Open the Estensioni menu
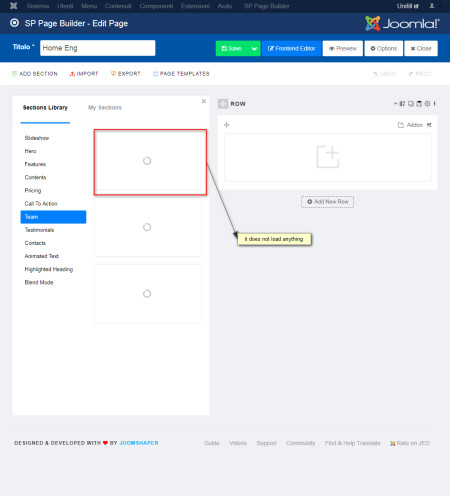This screenshot has width=450, height=496. [x=195, y=6]
